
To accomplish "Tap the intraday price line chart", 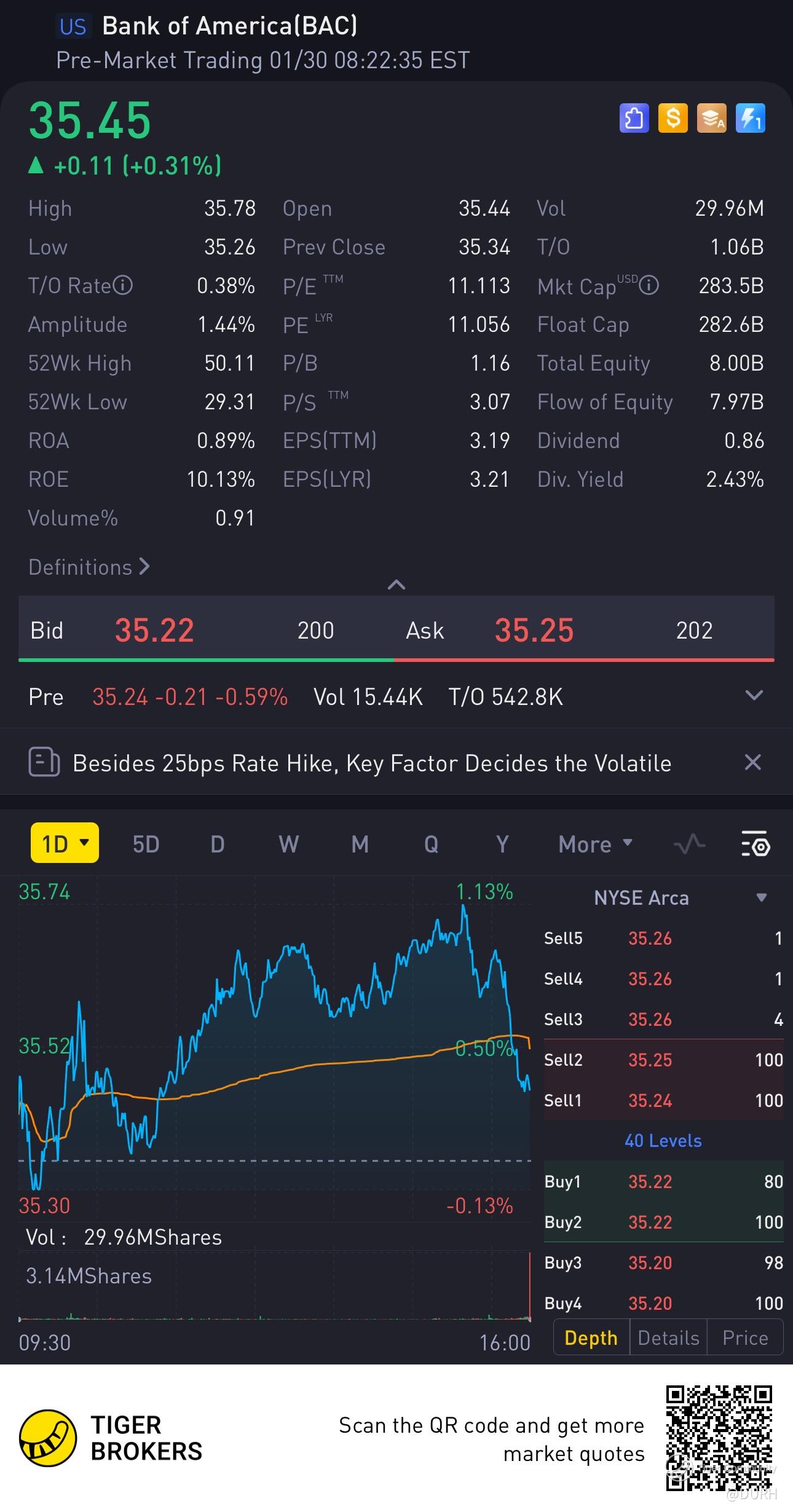I will pyautogui.click(x=274, y=1049).
